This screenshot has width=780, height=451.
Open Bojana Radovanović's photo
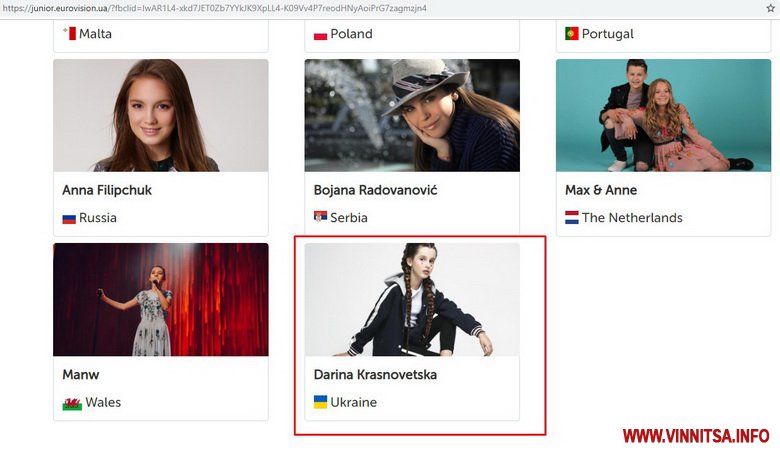[412, 115]
